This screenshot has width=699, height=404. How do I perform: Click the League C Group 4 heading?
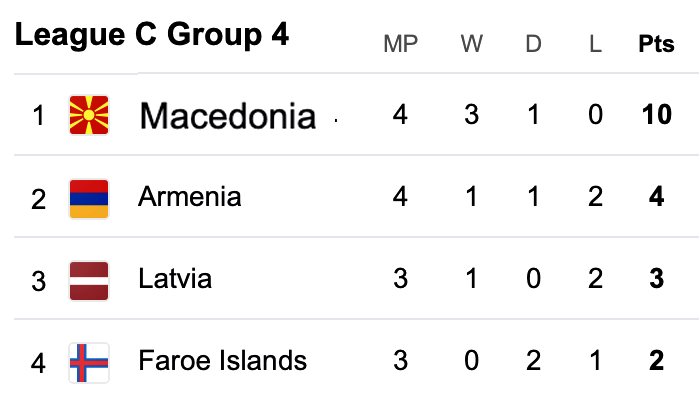152,36
